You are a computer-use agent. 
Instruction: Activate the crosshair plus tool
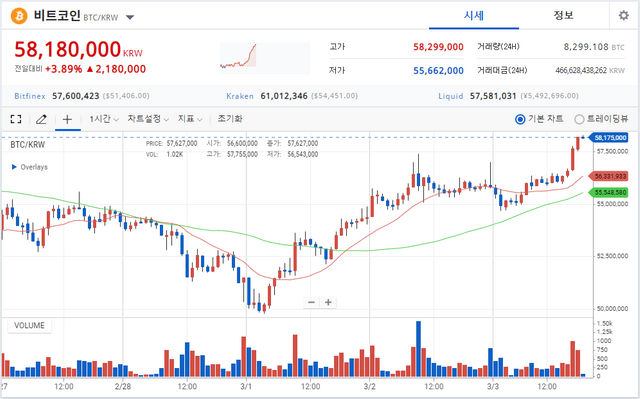[x=67, y=119]
